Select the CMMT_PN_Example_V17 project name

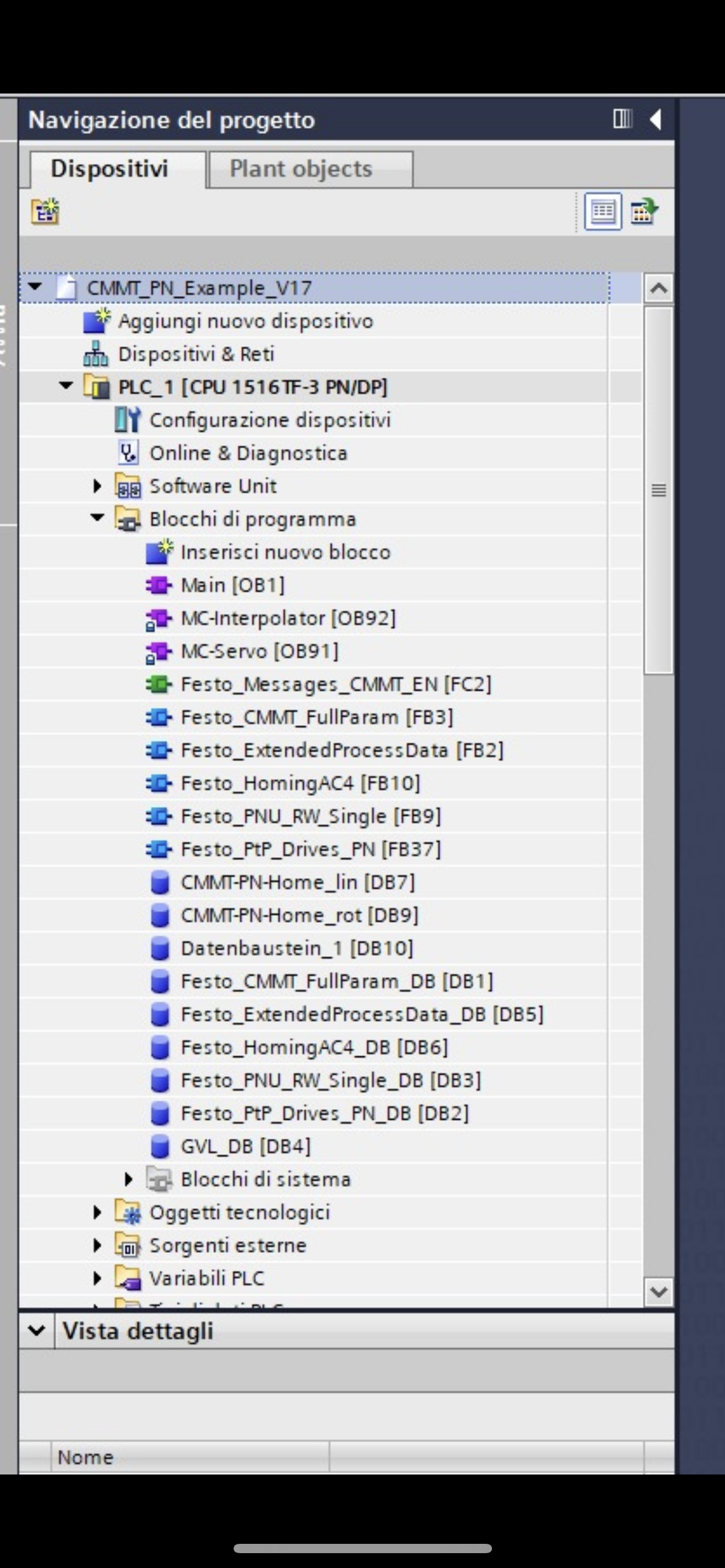pos(200,288)
